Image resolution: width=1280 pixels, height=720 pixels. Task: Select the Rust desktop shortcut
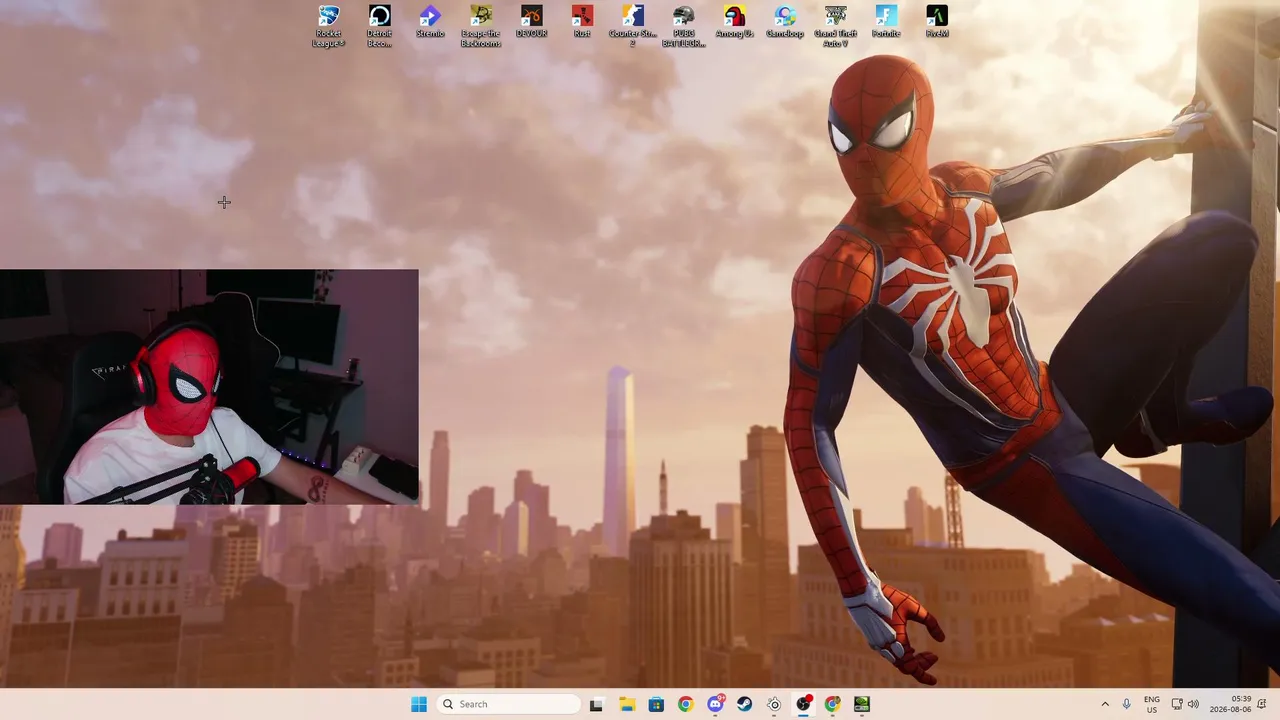[x=582, y=22]
